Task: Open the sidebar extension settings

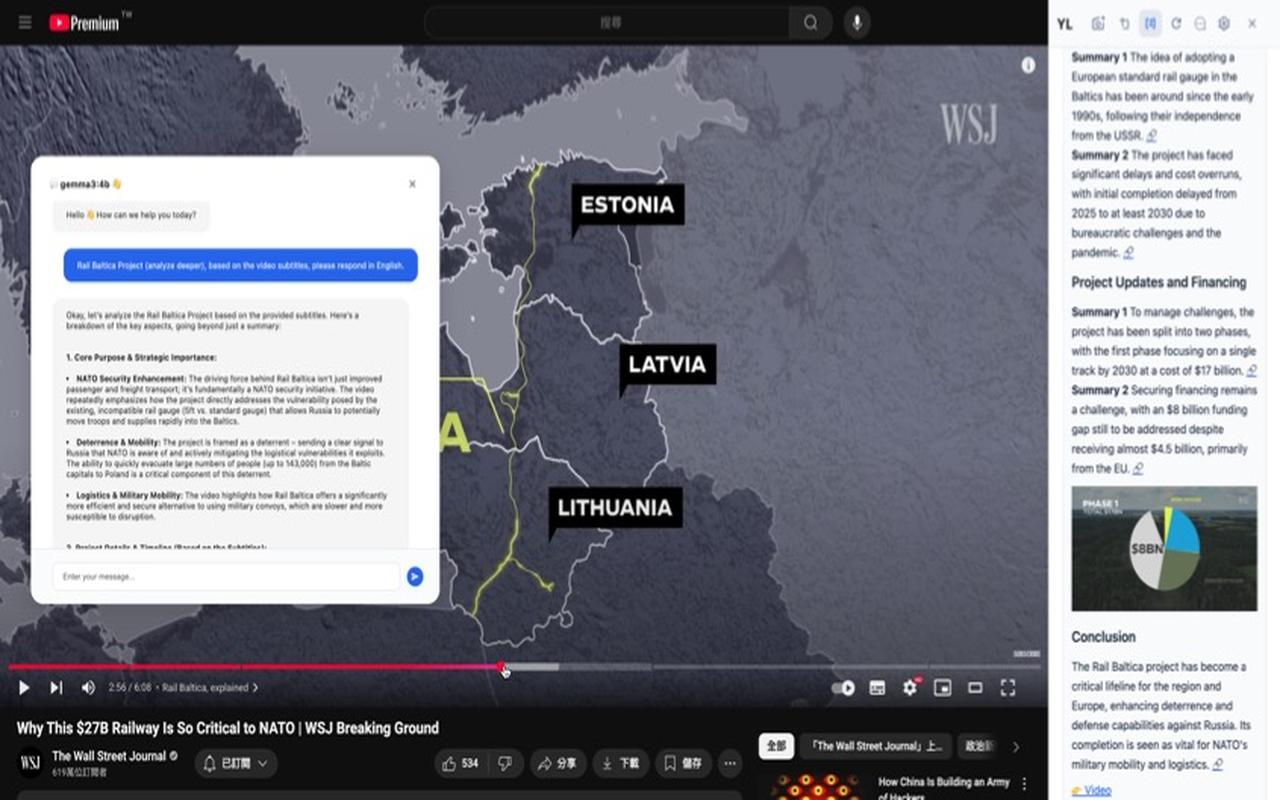Action: click(1224, 24)
